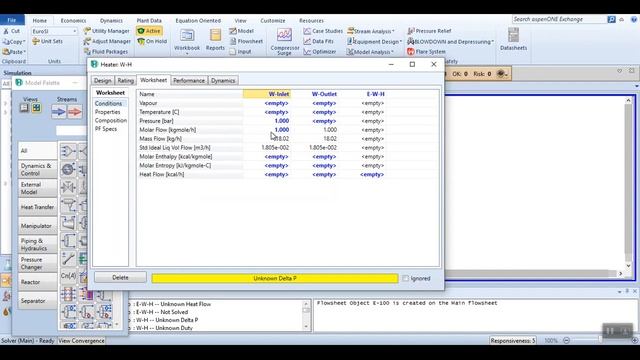640x360 pixels.
Task: Select Properties in Worksheet list
Action: point(108,112)
